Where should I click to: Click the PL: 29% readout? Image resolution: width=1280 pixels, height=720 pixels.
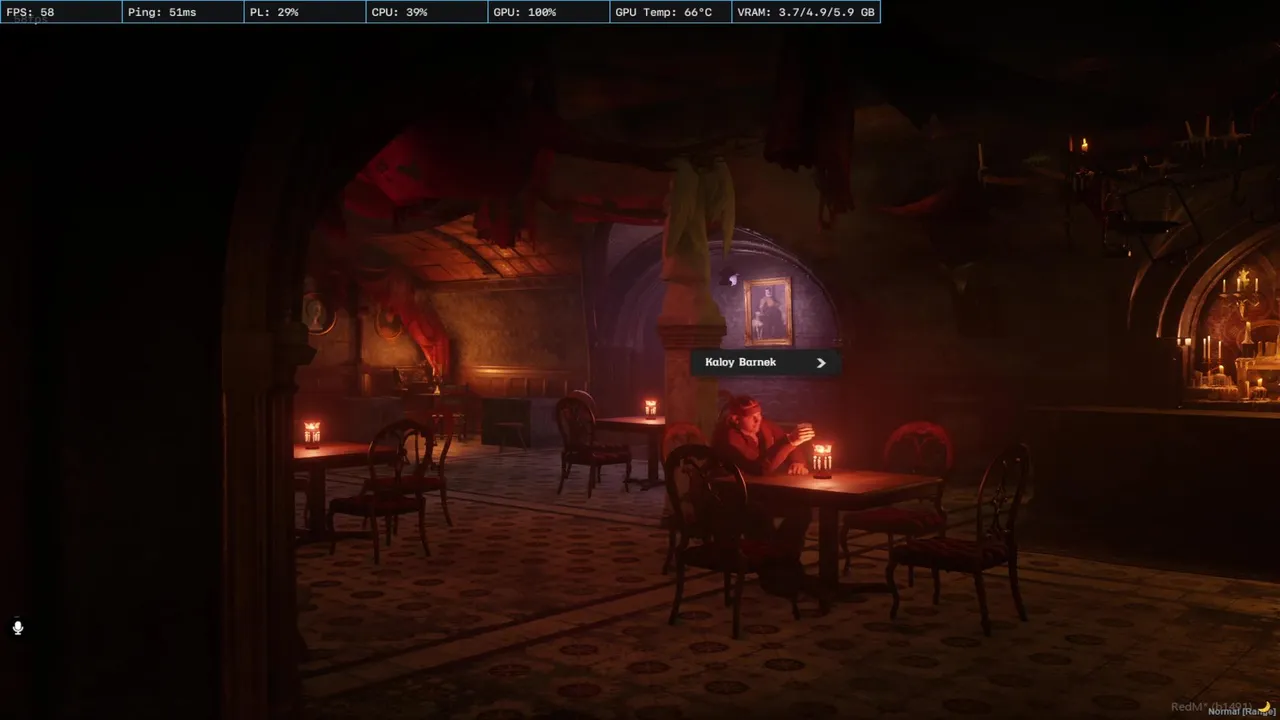(305, 12)
